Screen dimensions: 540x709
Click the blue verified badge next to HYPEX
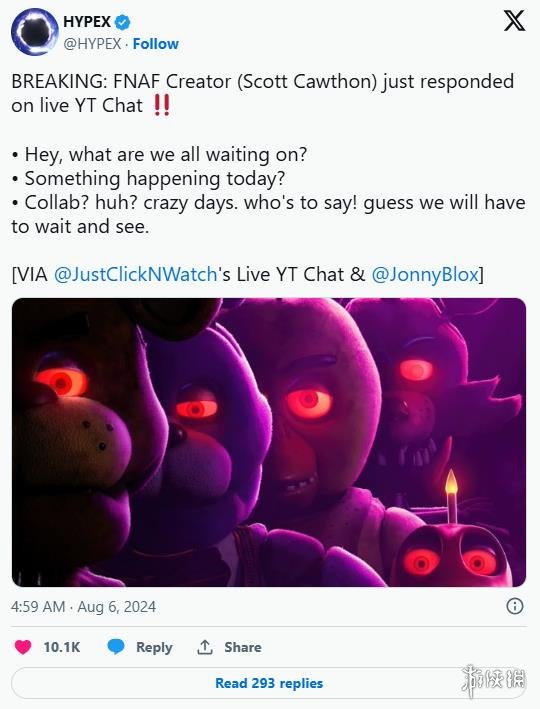[x=123, y=21]
